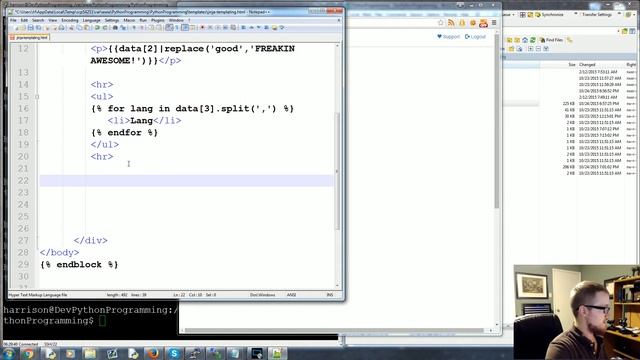Screen dimensions: 640x360
Task: Open the Settings menu in Notepad++
Action: click(x=112, y=20)
